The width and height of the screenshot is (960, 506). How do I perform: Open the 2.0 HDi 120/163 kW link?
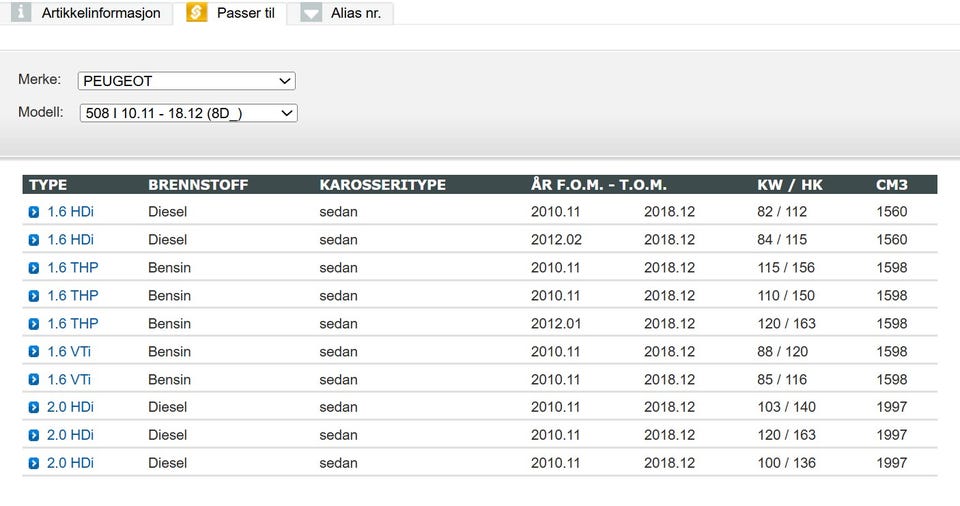pyautogui.click(x=70, y=435)
